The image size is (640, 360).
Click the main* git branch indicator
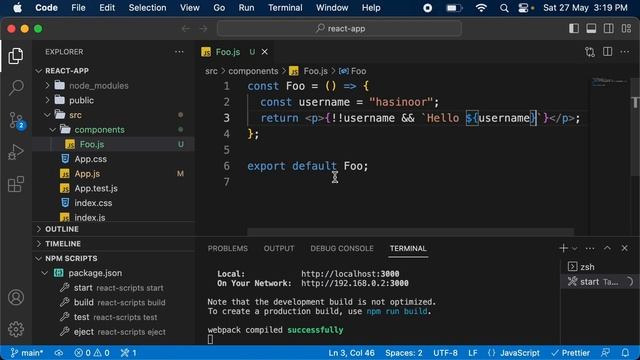pyautogui.click(x=27, y=353)
